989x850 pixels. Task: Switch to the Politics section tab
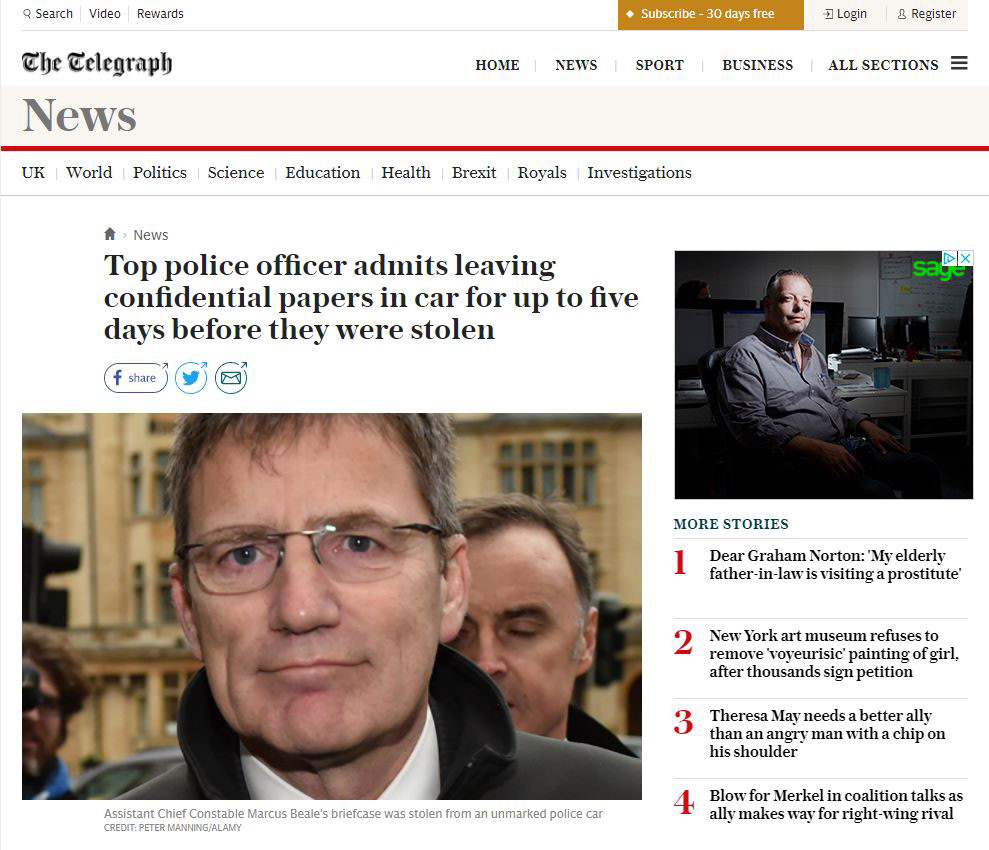[160, 173]
